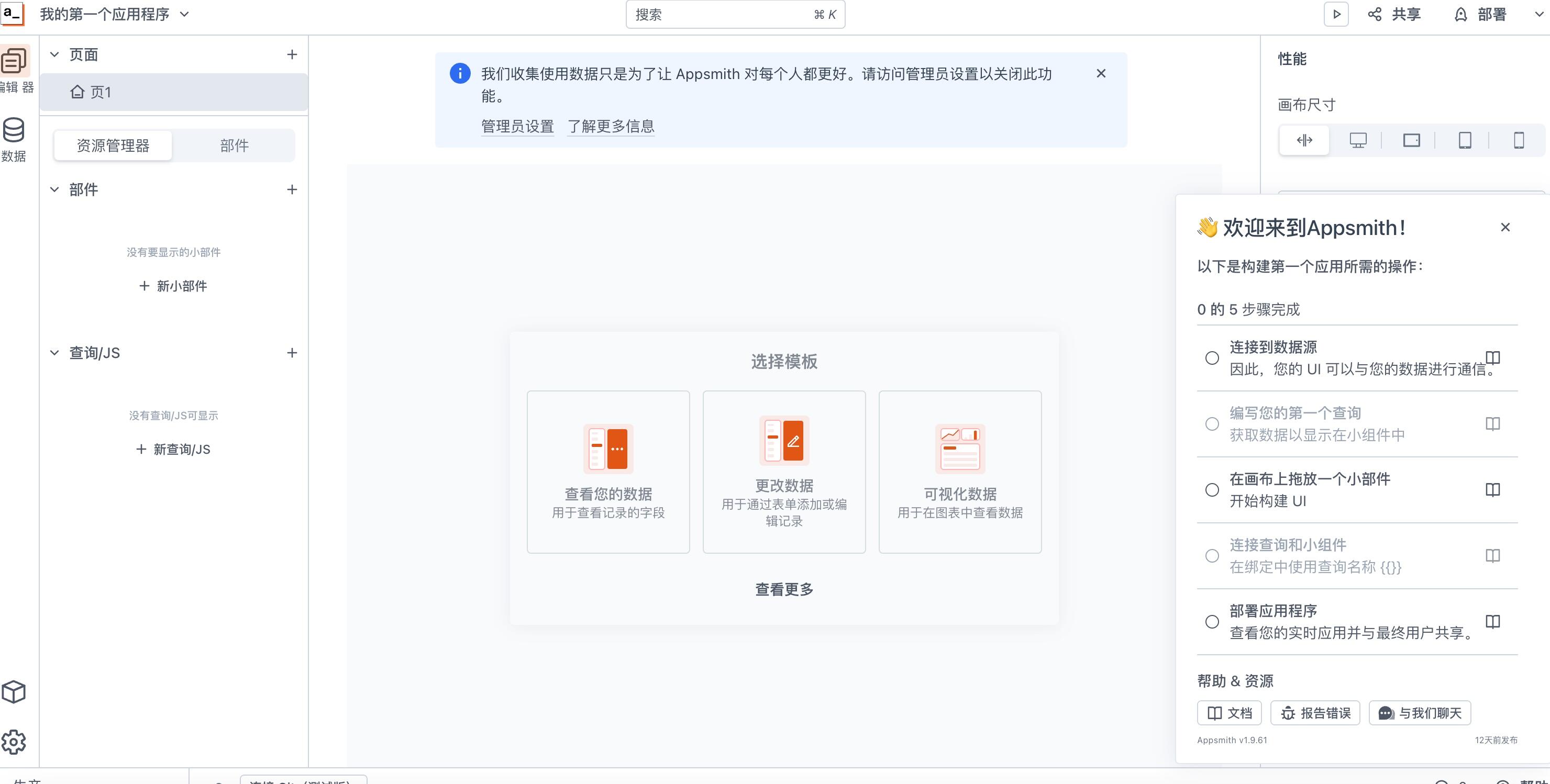Select the 连接查询和小组件 step radio

pyautogui.click(x=1212, y=555)
